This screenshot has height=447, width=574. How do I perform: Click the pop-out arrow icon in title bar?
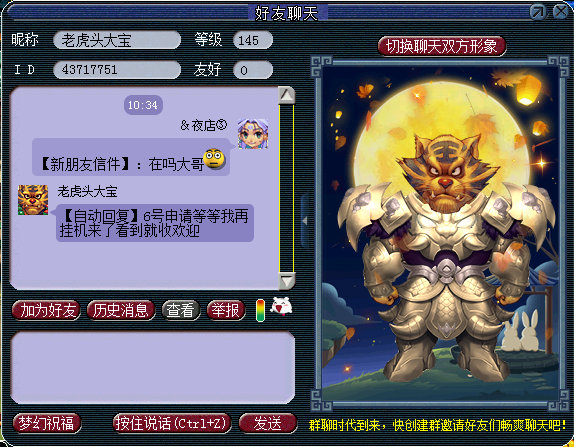point(538,12)
